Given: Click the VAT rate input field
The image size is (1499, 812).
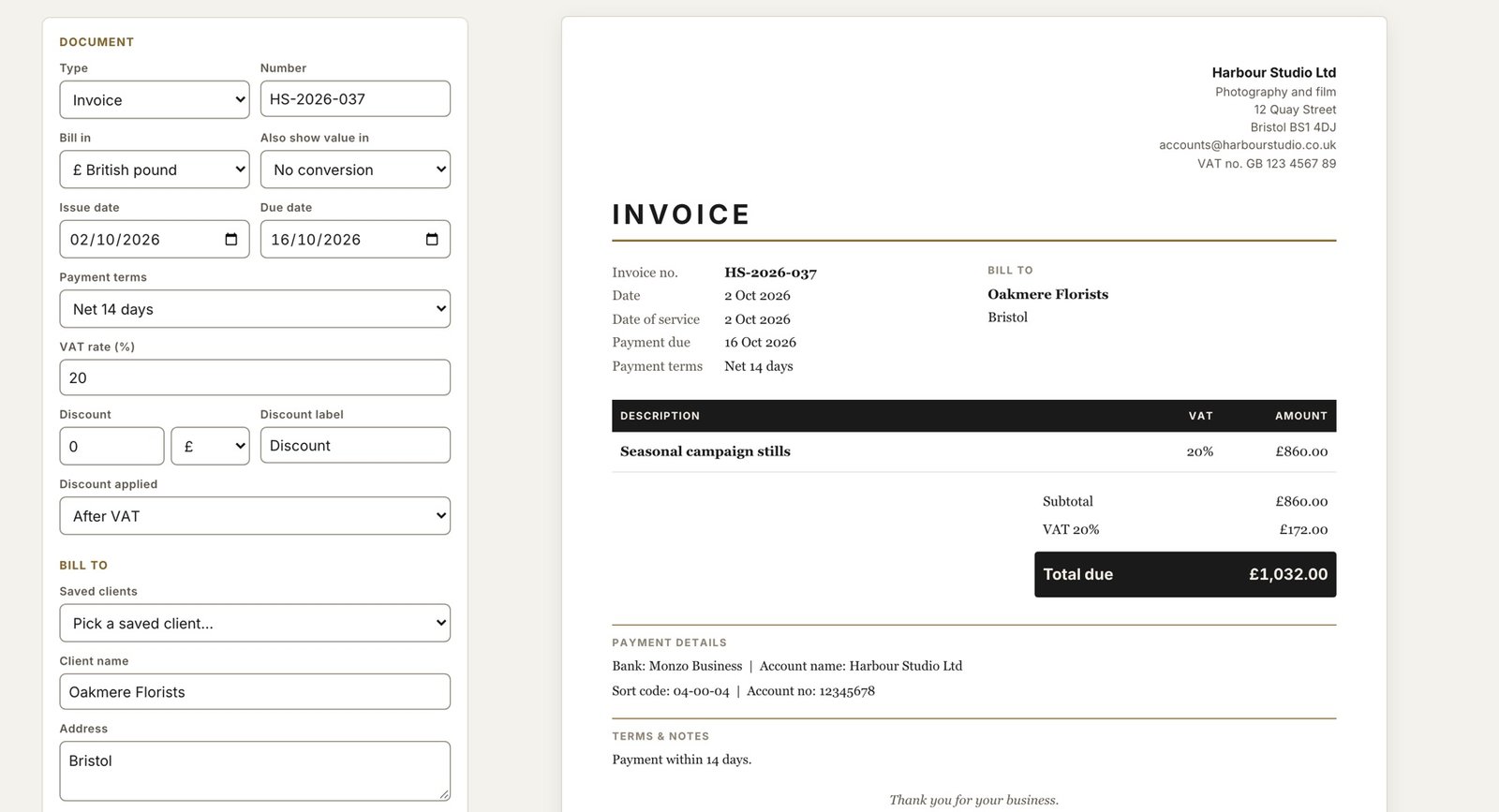Looking at the screenshot, I should [x=255, y=377].
